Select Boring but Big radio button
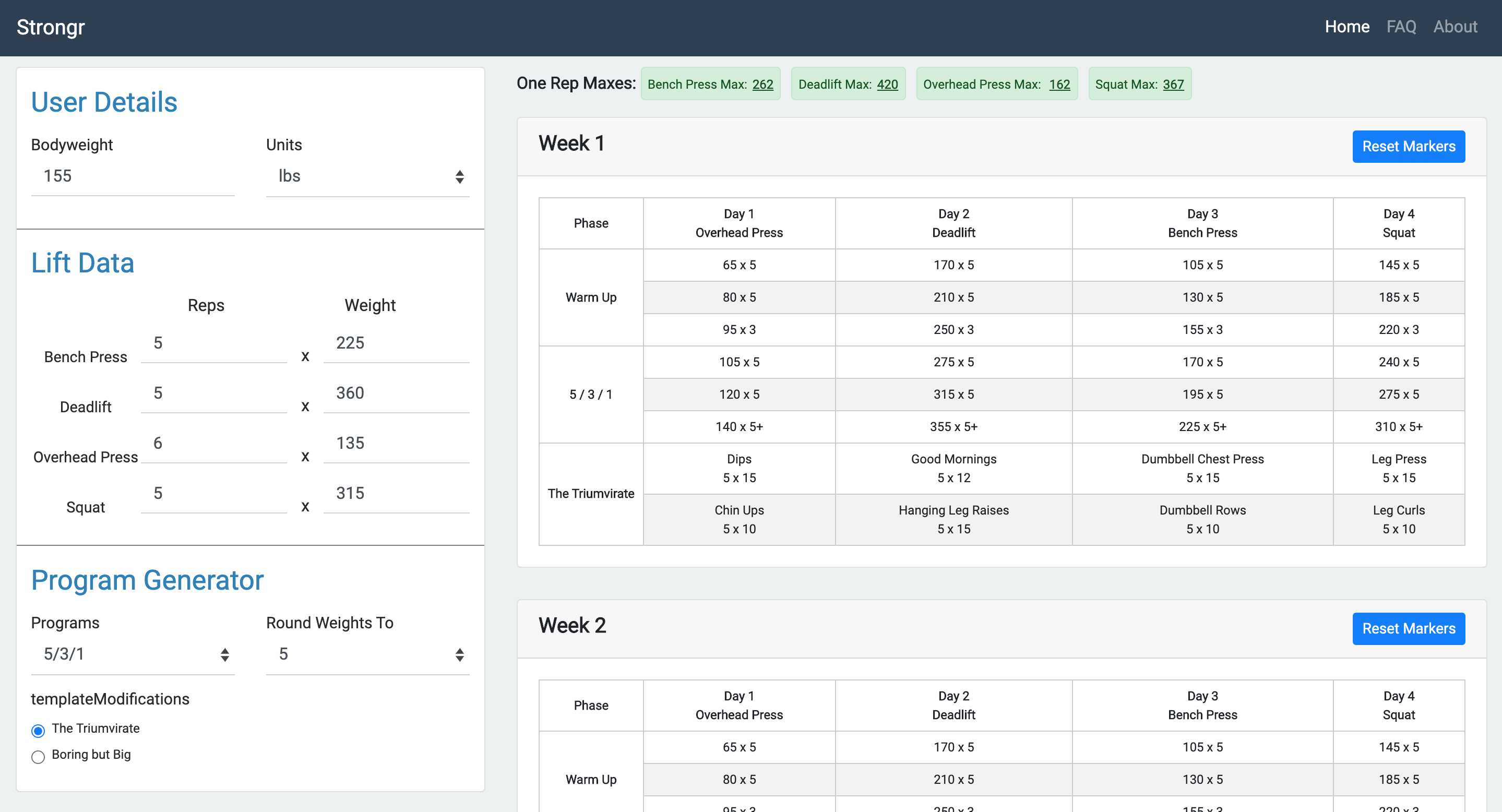The height and width of the screenshot is (812, 1502). point(38,757)
